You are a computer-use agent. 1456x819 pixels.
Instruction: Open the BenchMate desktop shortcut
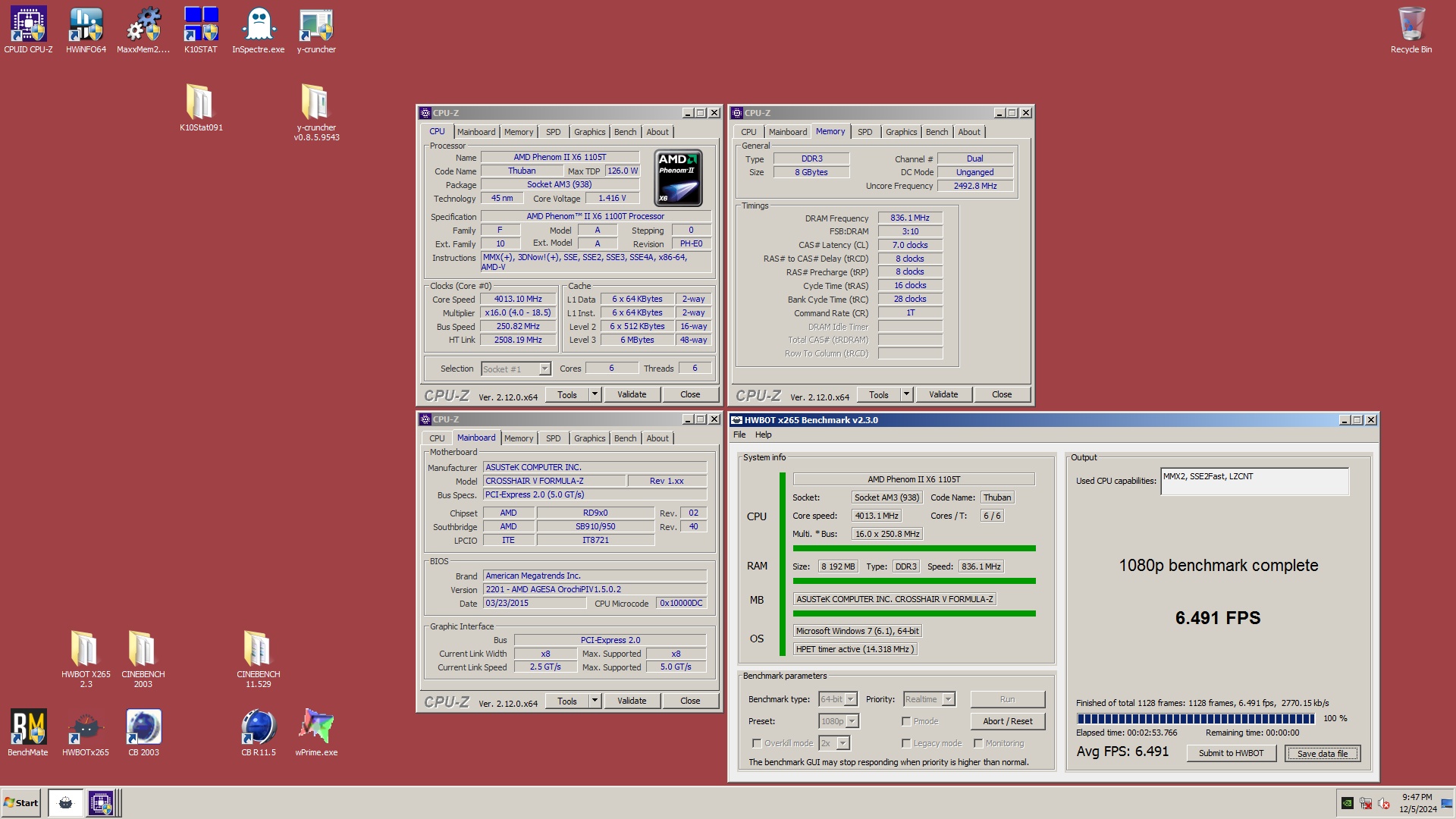[x=28, y=732]
